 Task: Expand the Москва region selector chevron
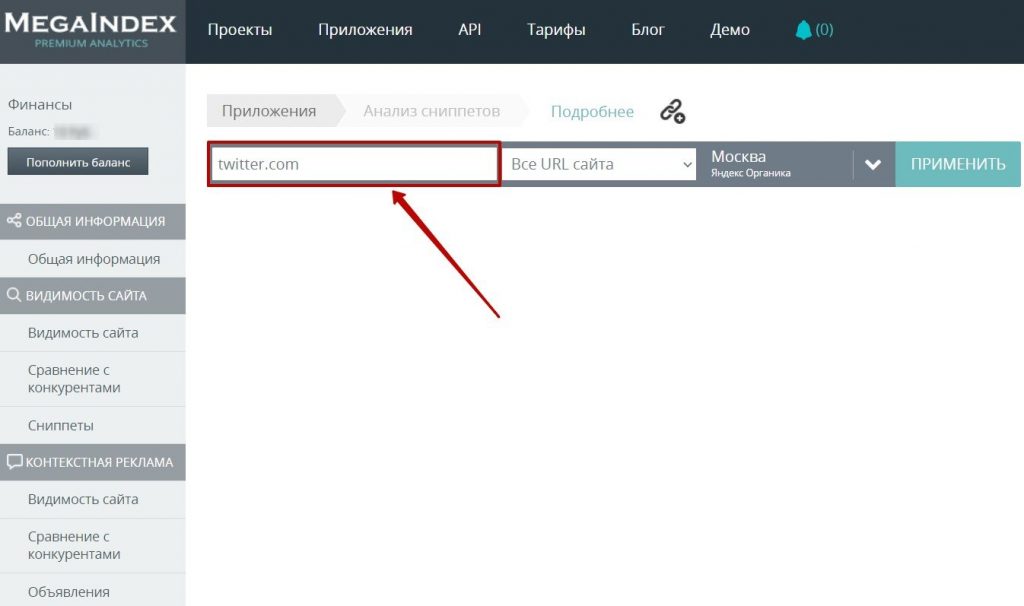click(873, 164)
